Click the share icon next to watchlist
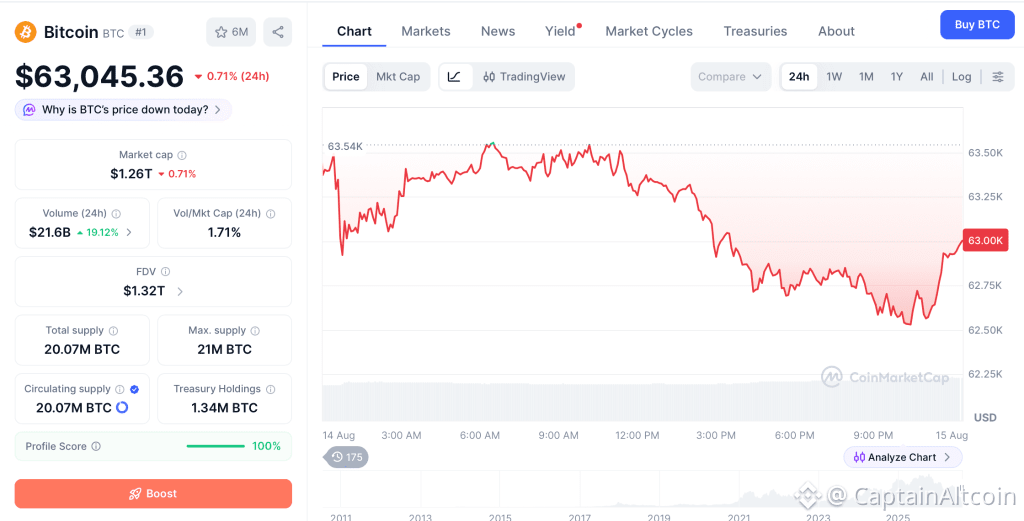The image size is (1024, 521). [x=278, y=32]
